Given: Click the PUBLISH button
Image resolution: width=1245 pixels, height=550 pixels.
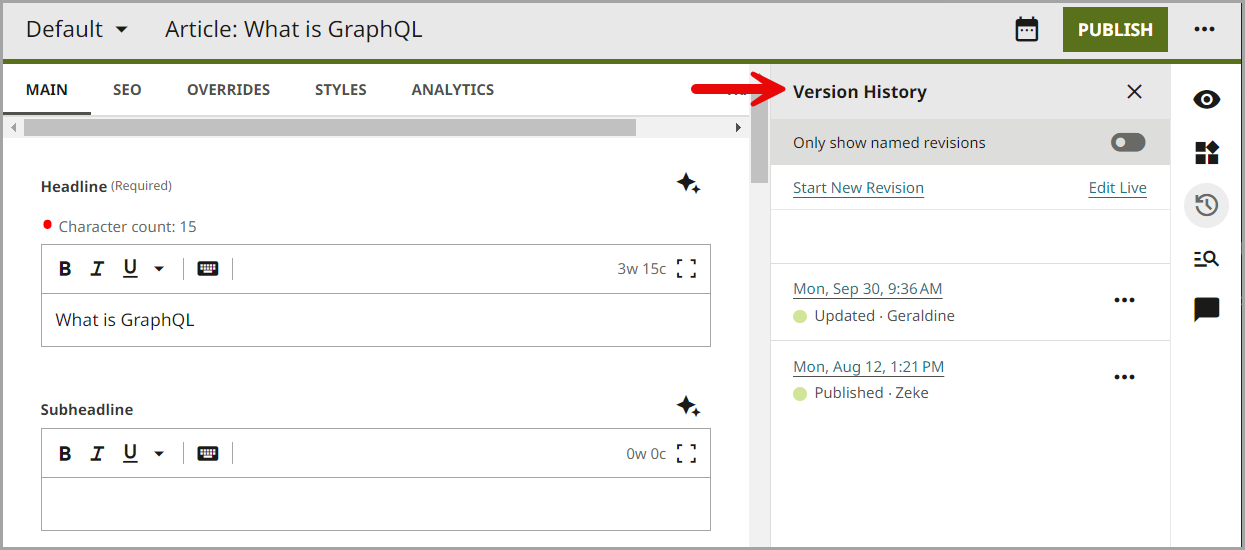Looking at the screenshot, I should point(1115,30).
